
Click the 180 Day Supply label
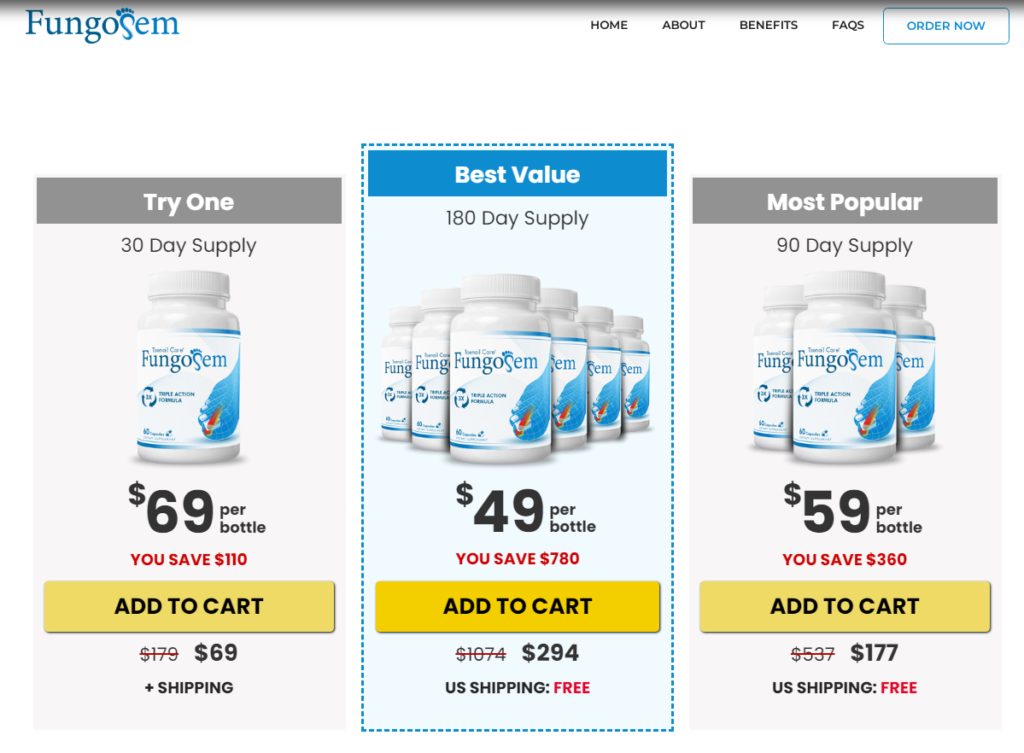pyautogui.click(x=517, y=218)
